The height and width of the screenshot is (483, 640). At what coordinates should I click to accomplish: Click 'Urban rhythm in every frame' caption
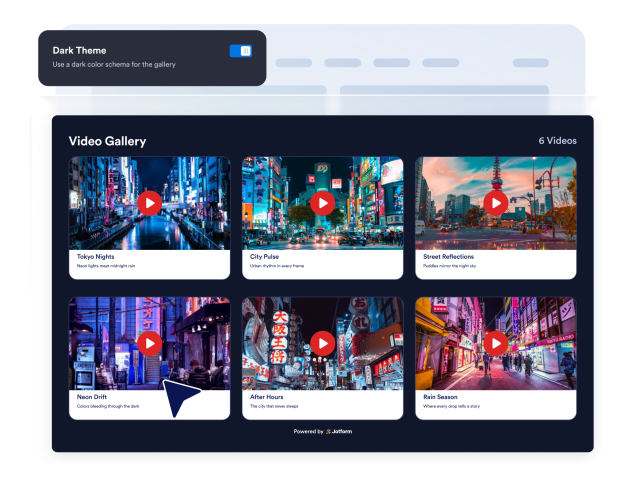277,266
